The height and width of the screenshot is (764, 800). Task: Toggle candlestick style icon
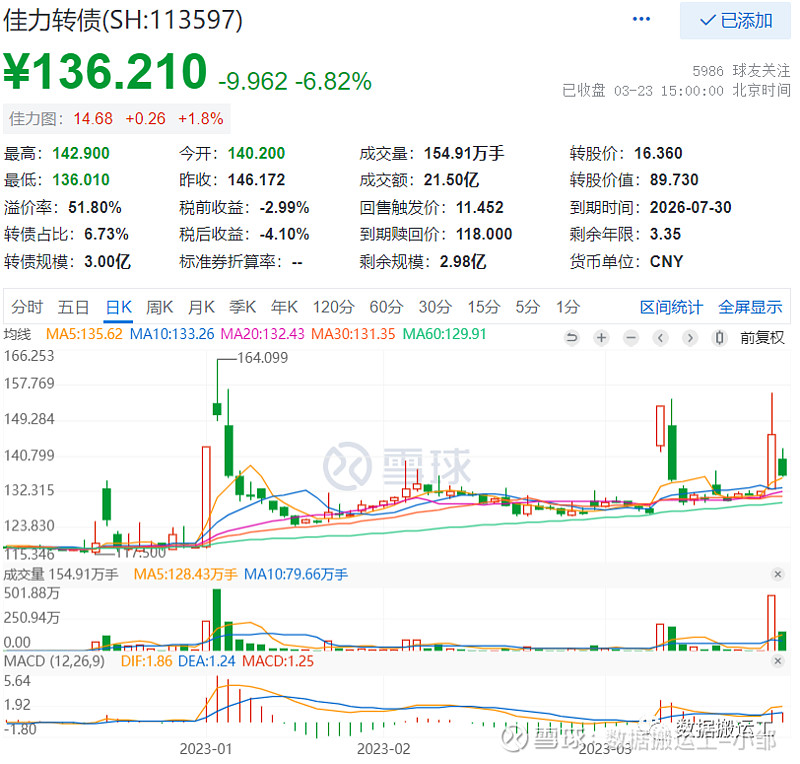(x=719, y=337)
